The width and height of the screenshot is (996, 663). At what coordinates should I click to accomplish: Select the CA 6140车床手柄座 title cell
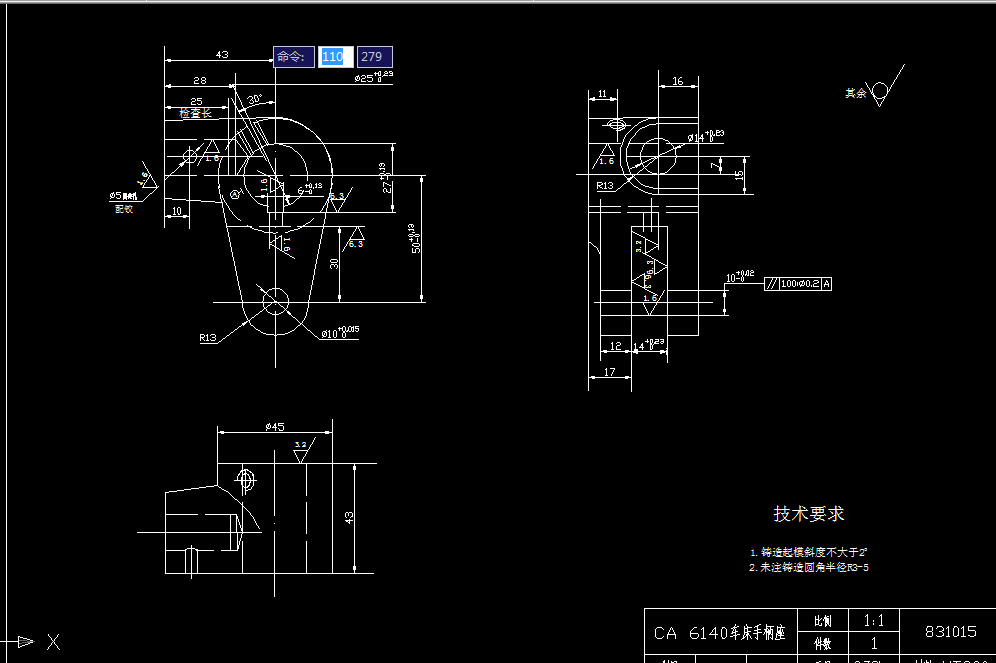[720, 632]
